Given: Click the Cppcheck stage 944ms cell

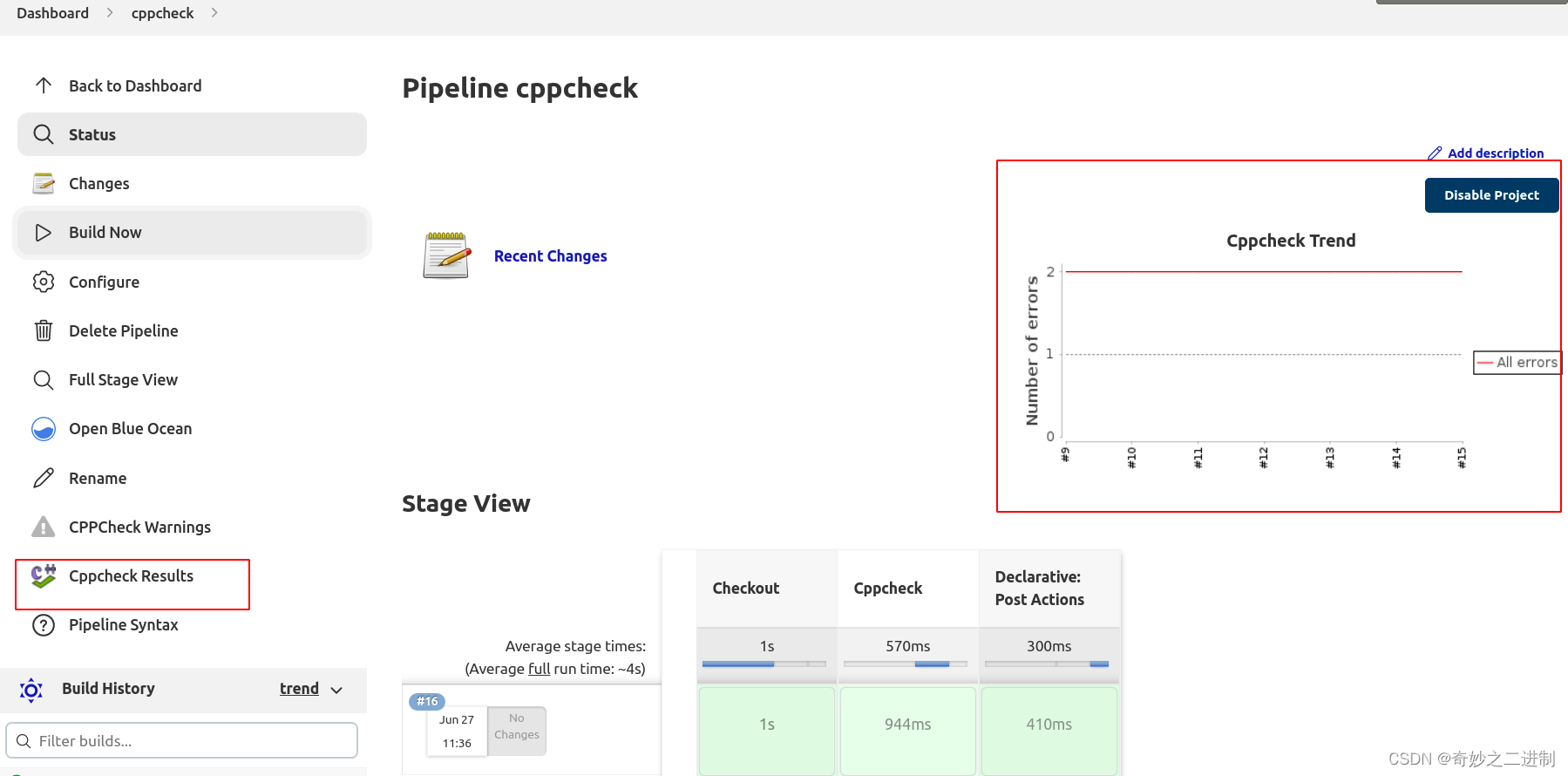Looking at the screenshot, I should 907,725.
